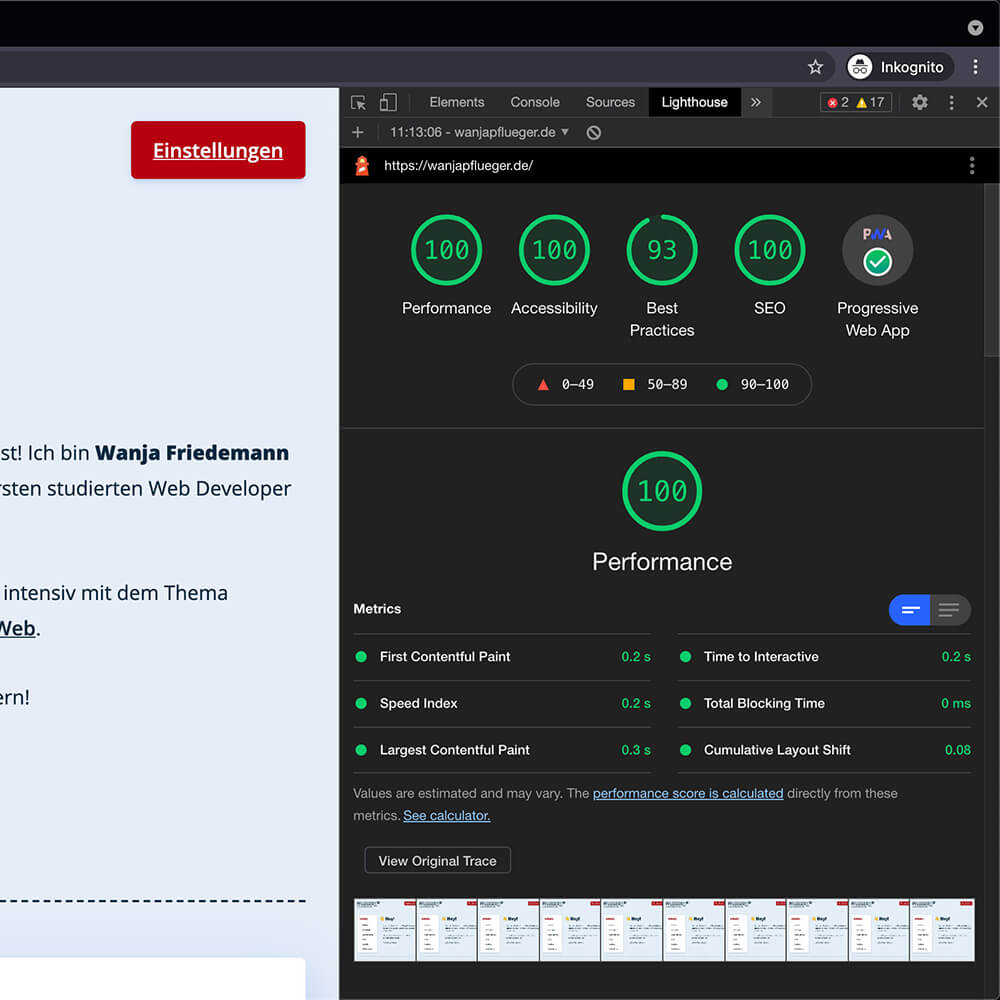Open the Console tab
The height and width of the screenshot is (1000, 1000).
[535, 102]
